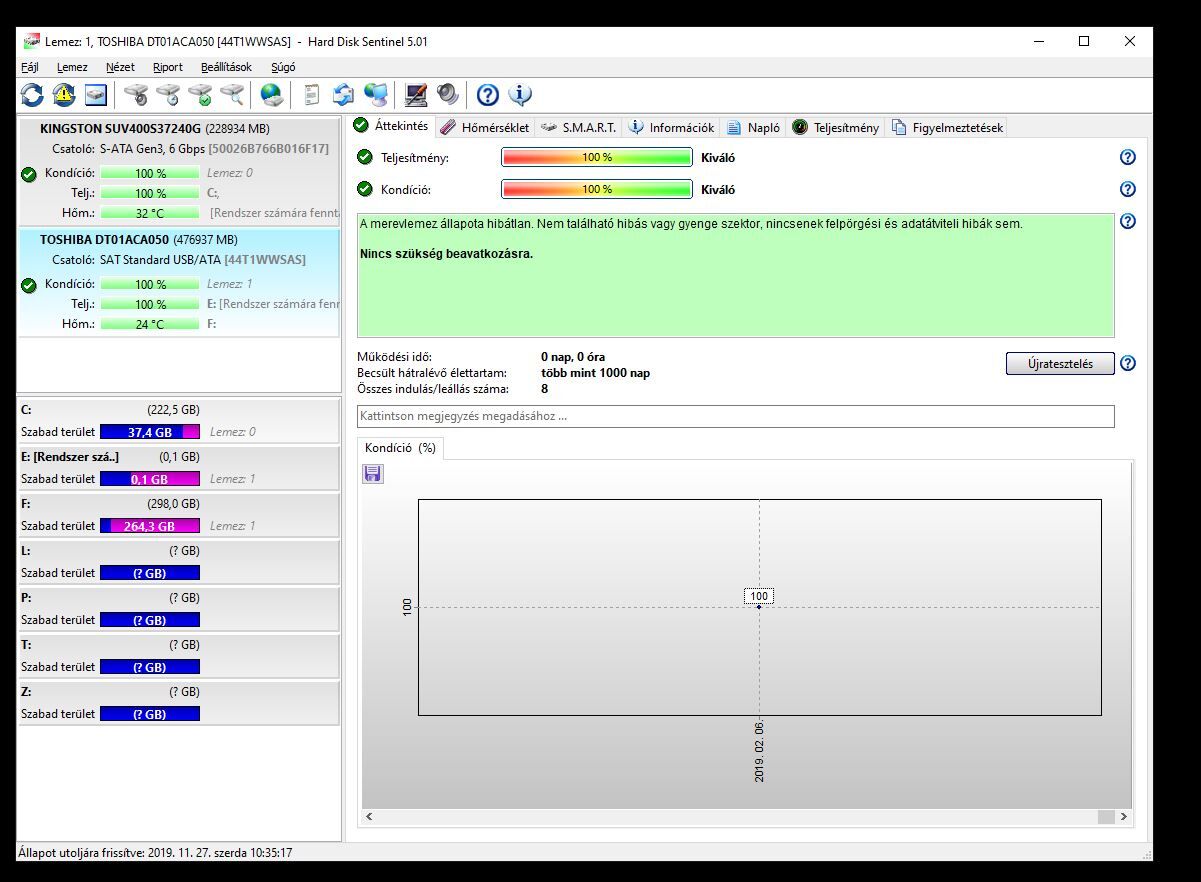
Task: Open the Riport menu
Action: point(168,67)
